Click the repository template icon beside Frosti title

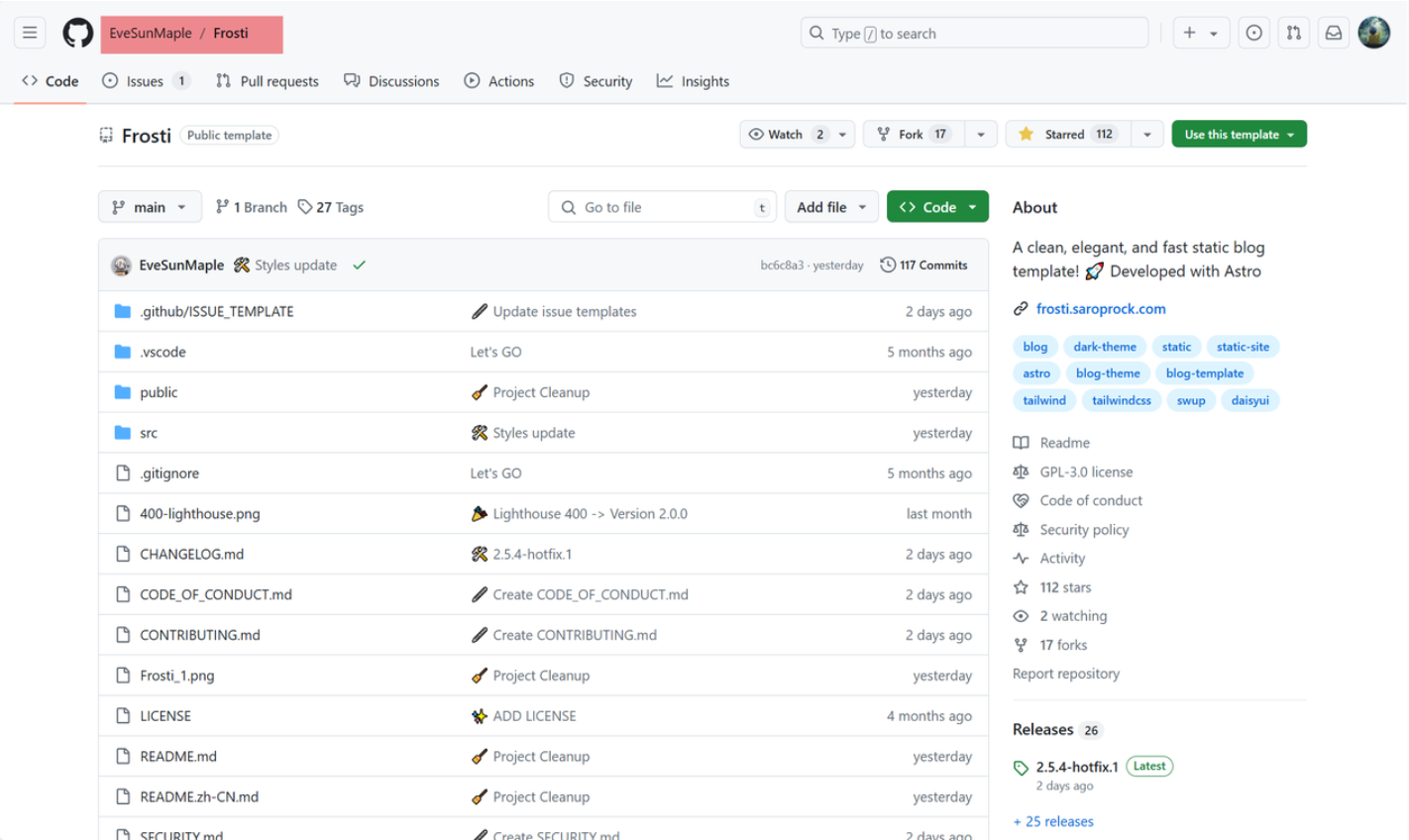tap(106, 136)
